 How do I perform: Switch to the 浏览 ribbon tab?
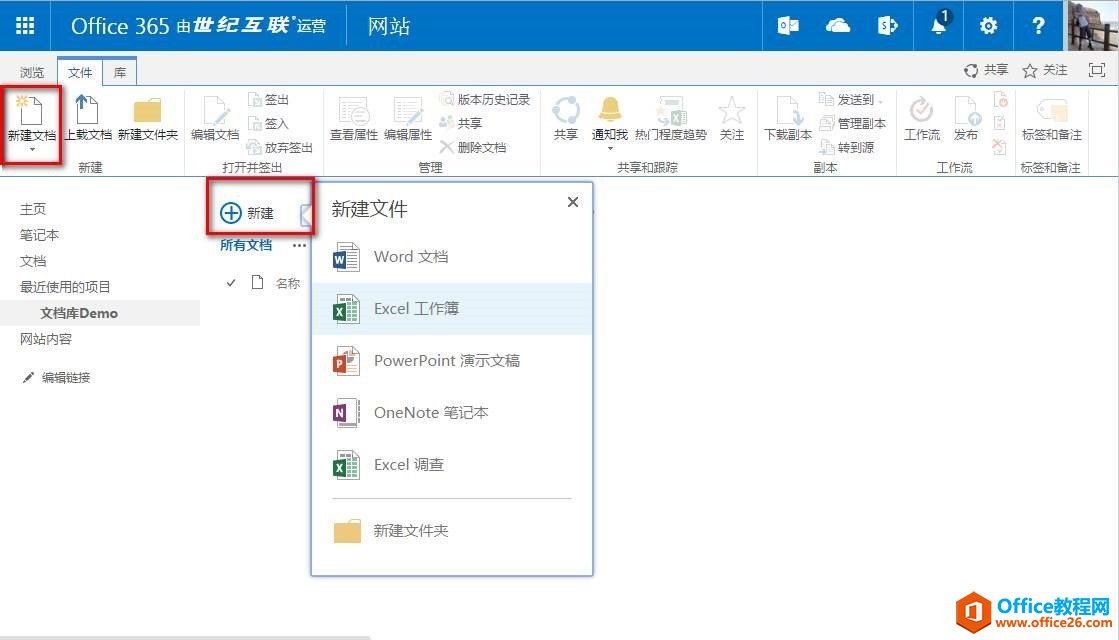[x=32, y=72]
